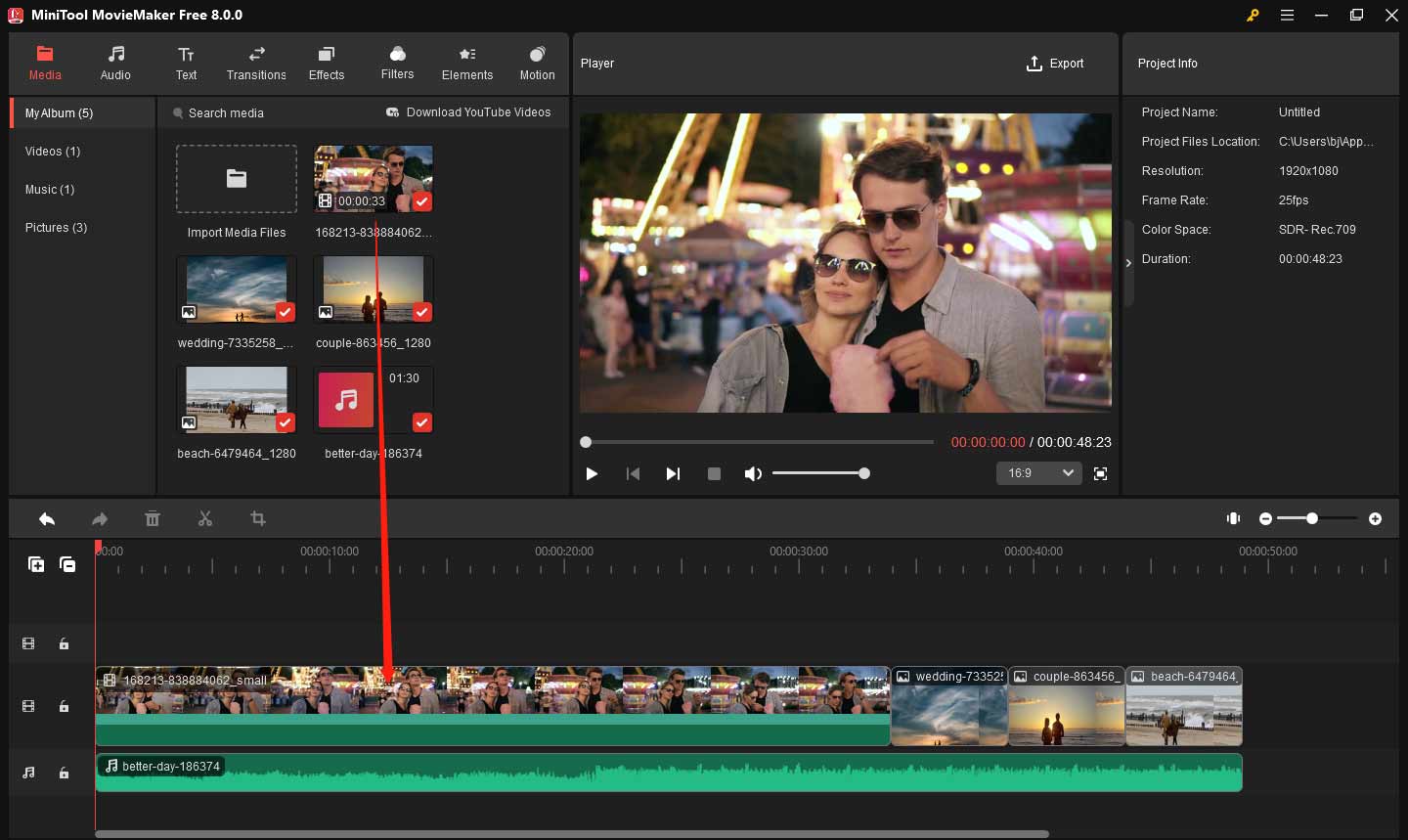The width and height of the screenshot is (1408, 840).
Task: Select the 168213-838884062 video thumbnail
Action: [374, 179]
